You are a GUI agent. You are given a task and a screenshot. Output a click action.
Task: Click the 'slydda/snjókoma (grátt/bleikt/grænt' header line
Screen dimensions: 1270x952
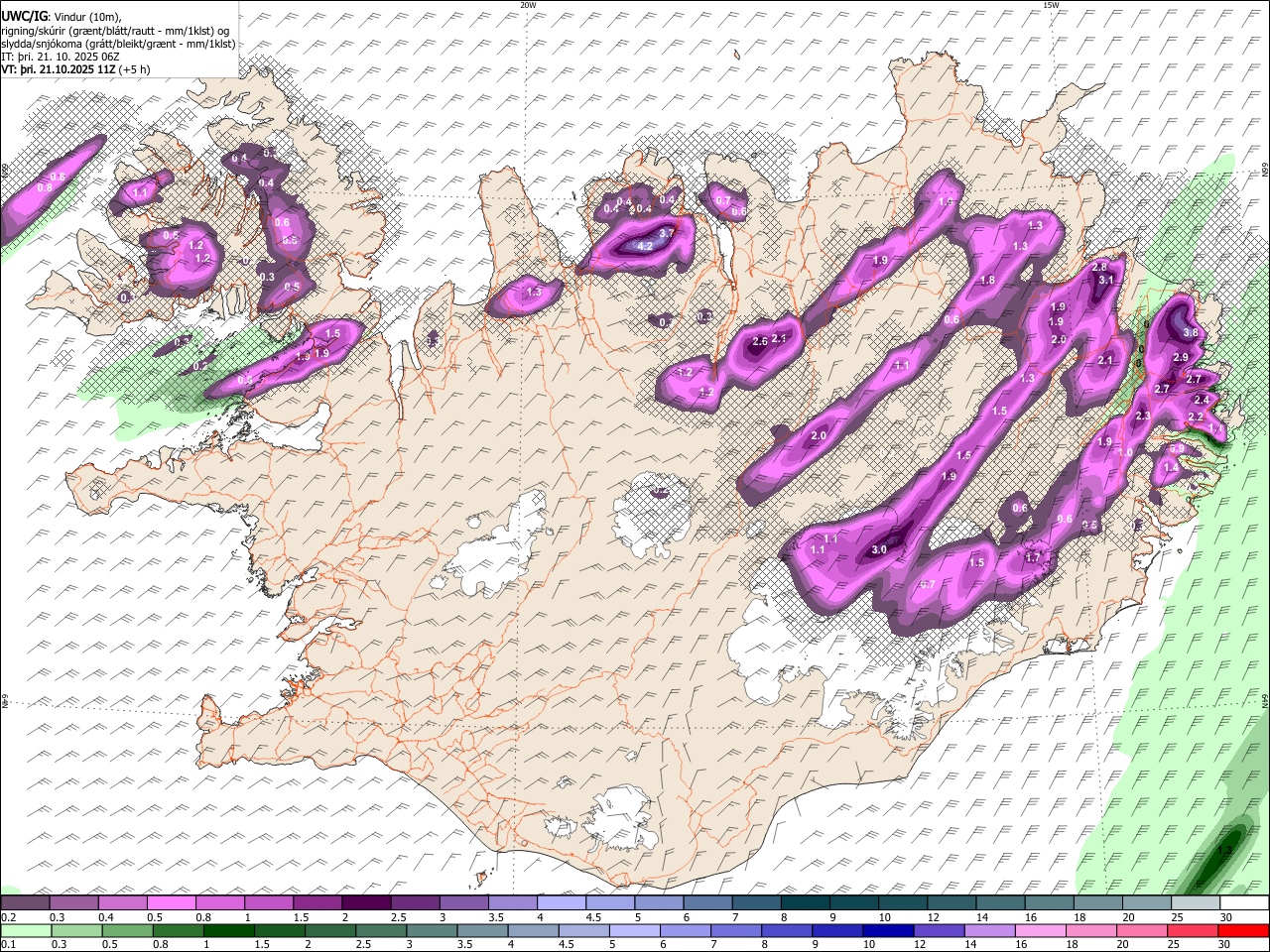(x=118, y=44)
